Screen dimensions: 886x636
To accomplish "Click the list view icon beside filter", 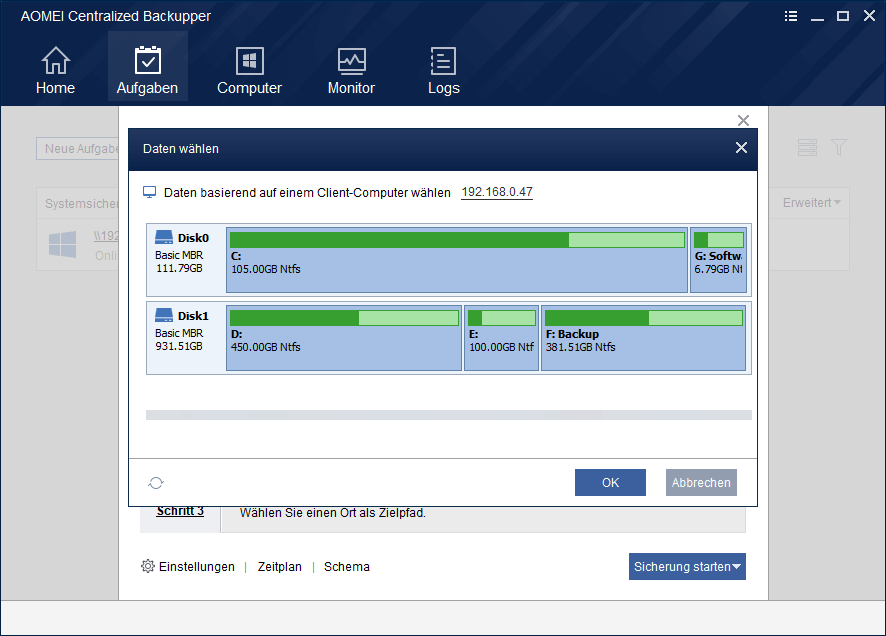I will [x=807, y=147].
